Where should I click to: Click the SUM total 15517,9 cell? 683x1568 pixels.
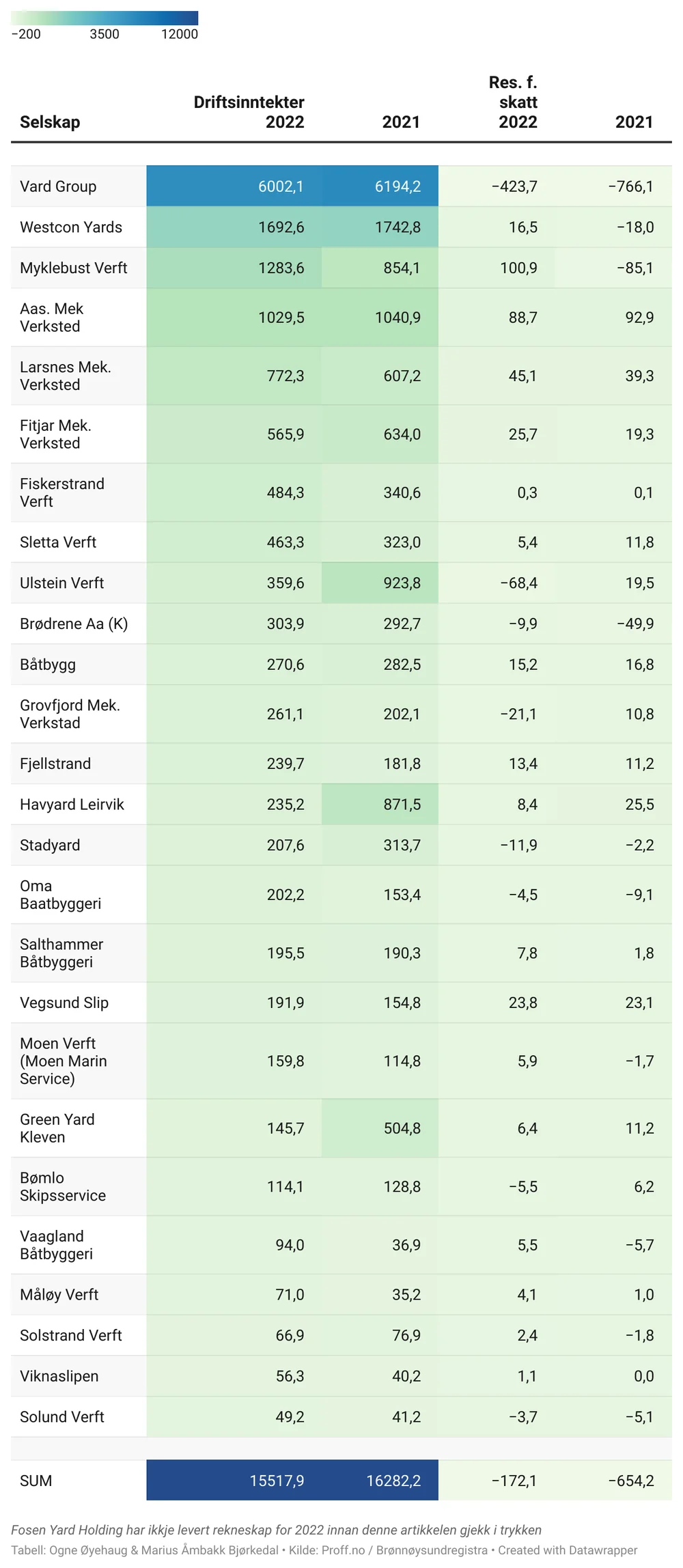click(x=277, y=1481)
